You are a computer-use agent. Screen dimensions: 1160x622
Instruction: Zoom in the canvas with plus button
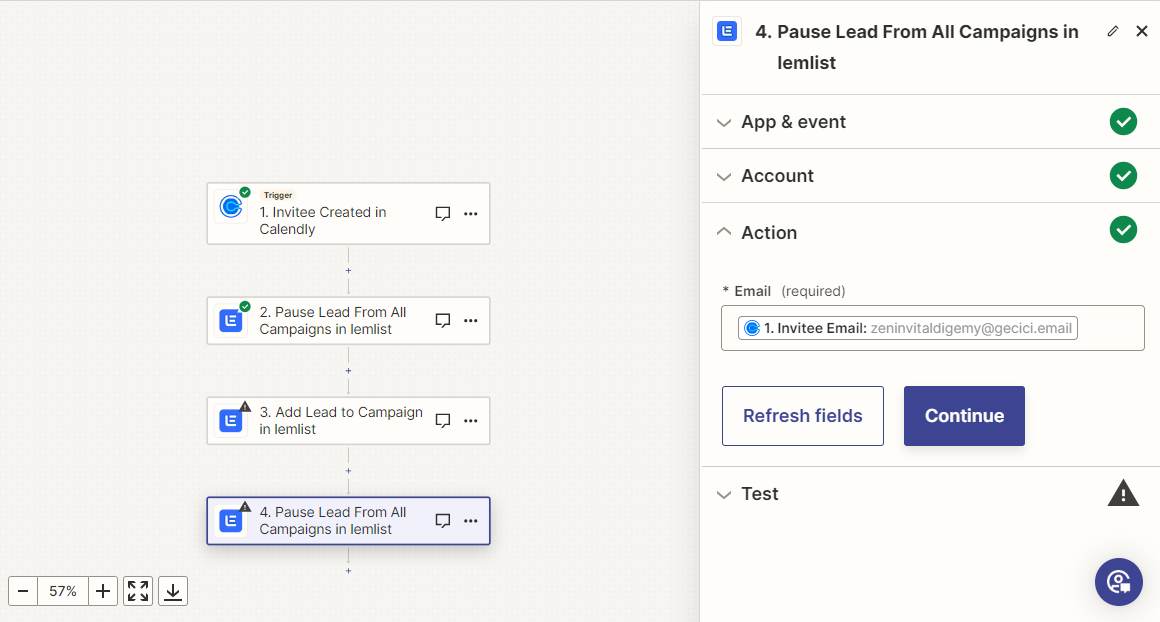pos(103,591)
